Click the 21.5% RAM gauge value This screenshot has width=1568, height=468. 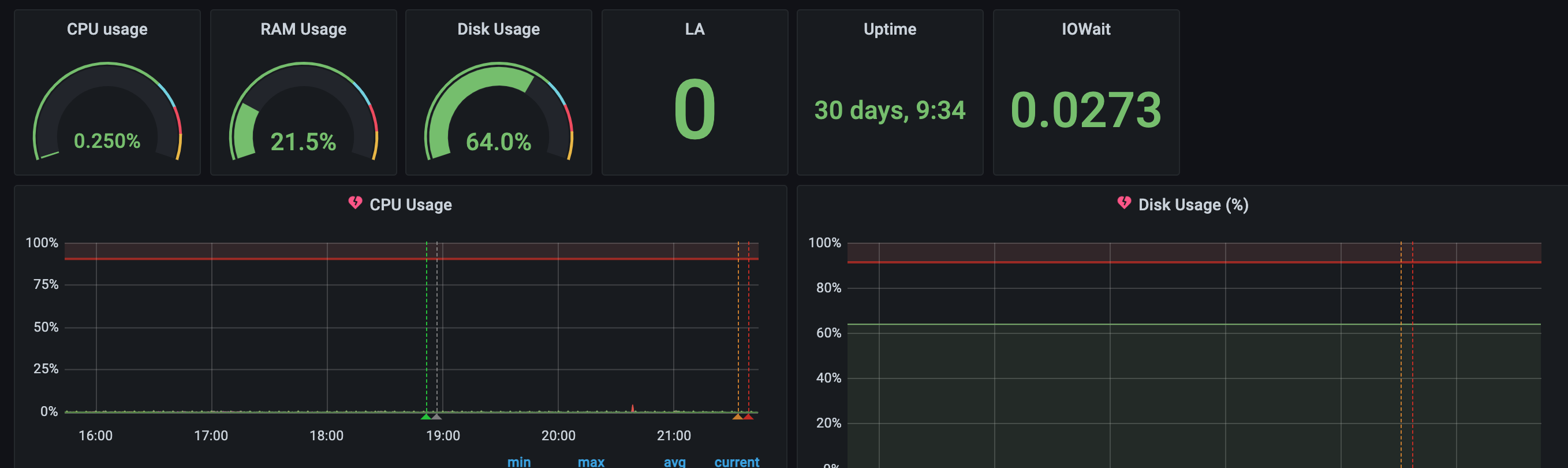[x=303, y=142]
